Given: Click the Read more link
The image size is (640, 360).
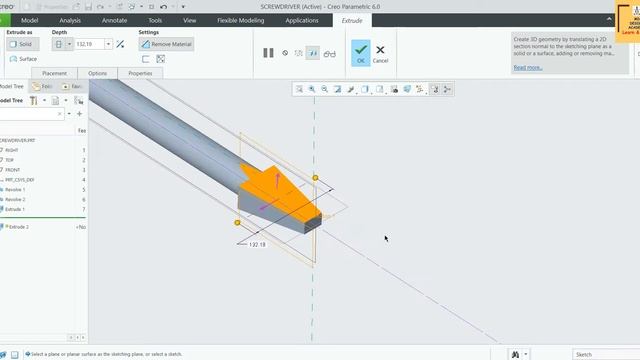Looking at the screenshot, I should coord(528,67).
